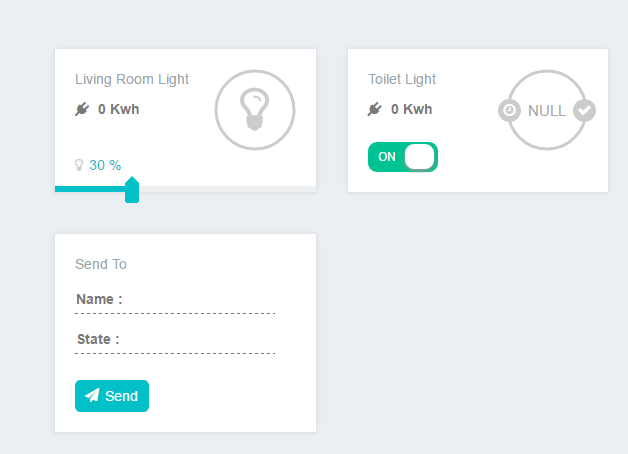This screenshot has height=454, width=628.
Task: Click the plug icon under Living Room Light
Action: [x=82, y=109]
